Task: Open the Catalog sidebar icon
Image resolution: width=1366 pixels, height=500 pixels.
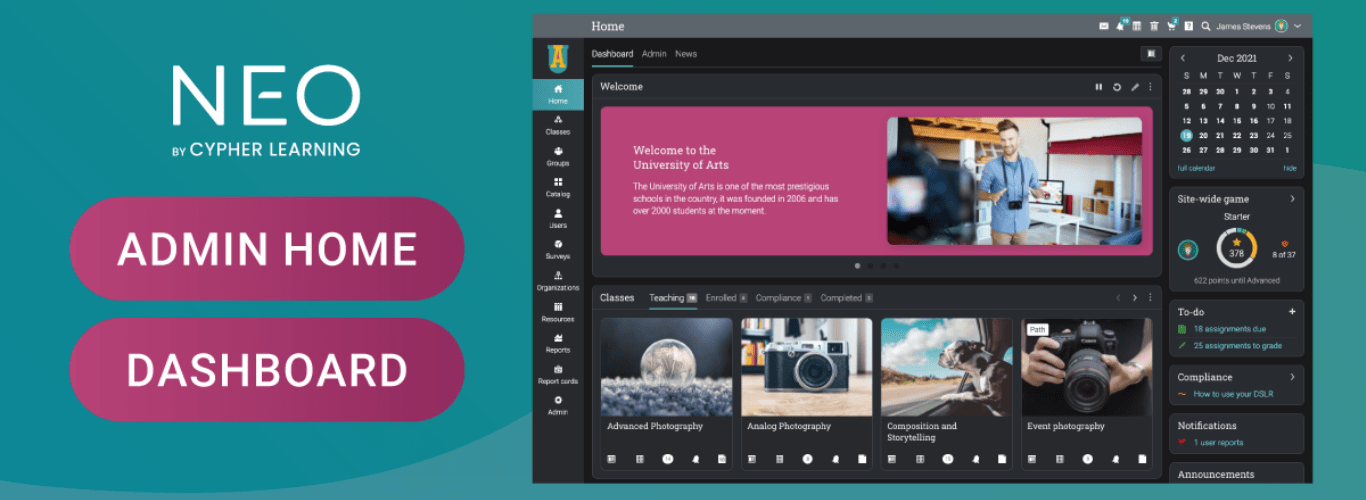Action: [558, 187]
